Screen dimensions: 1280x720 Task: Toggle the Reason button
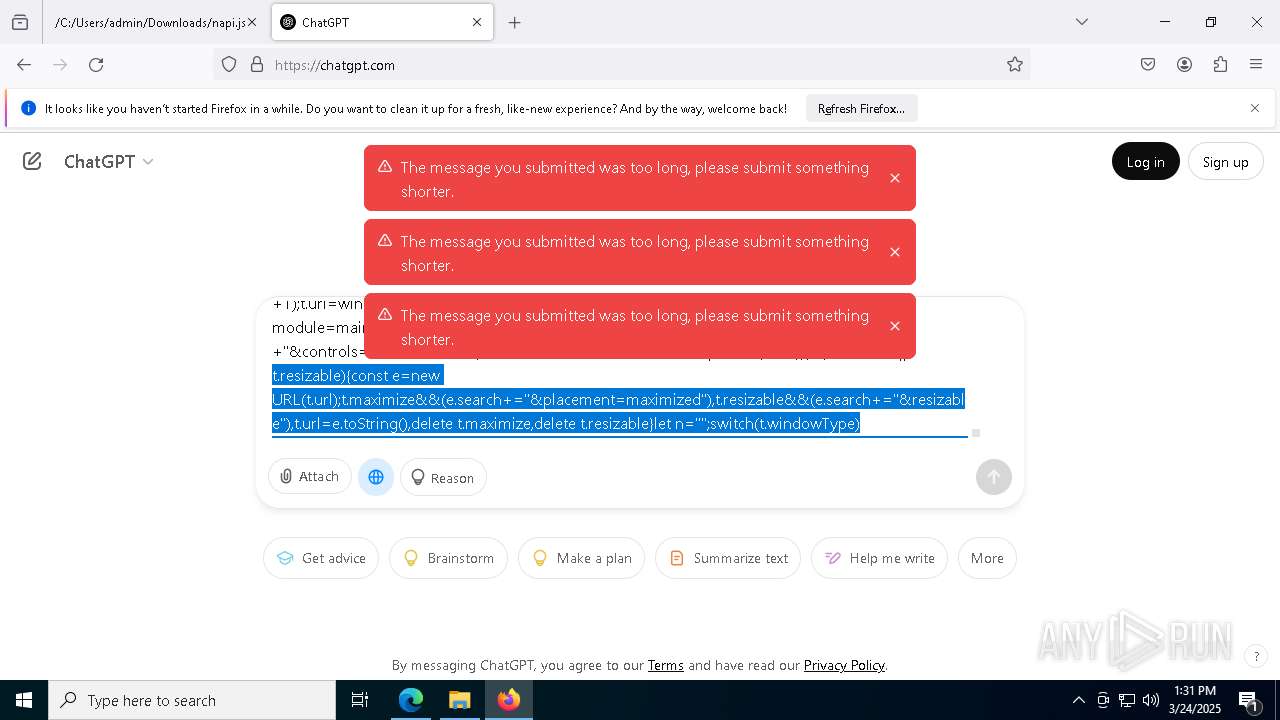pos(443,477)
